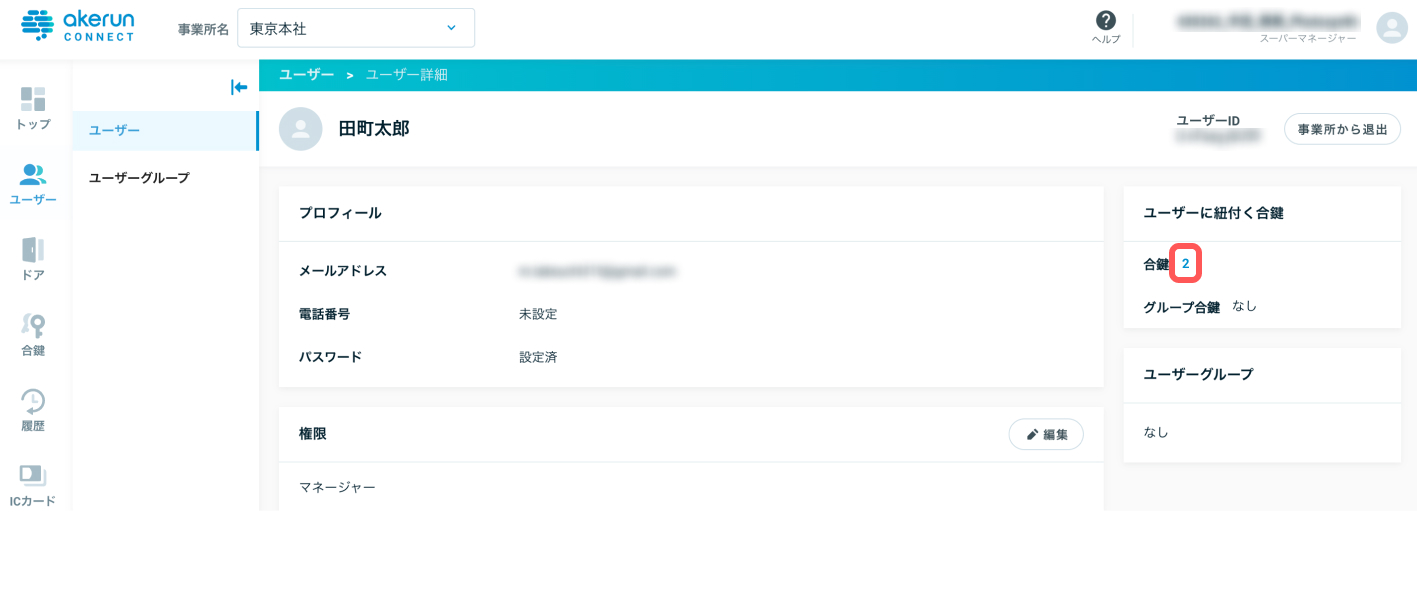Viewport: 1417px width, 609px height.
Task: Expand the 東京本社 office dropdown
Action: click(356, 28)
